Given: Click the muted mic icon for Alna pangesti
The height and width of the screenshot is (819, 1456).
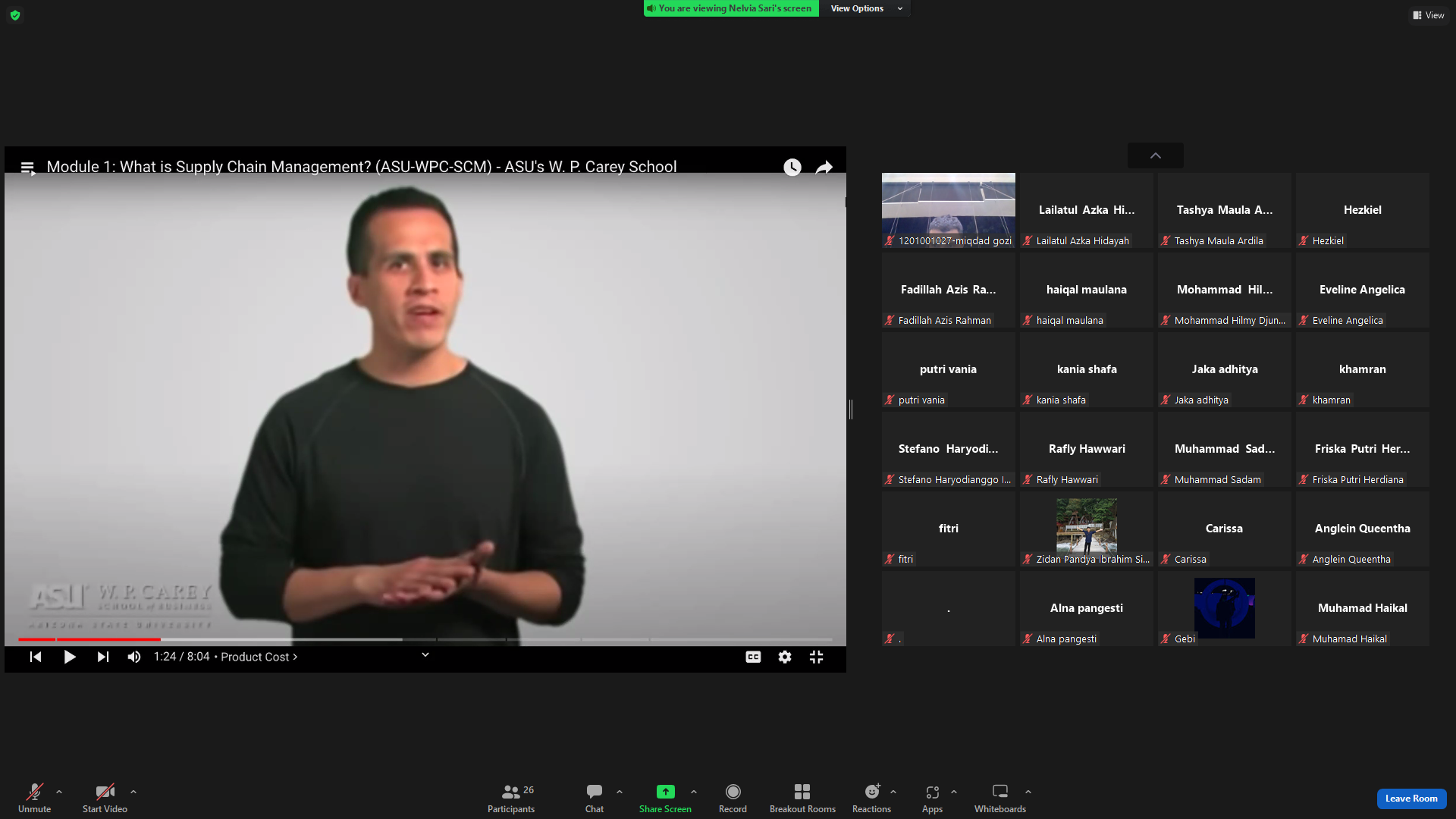Looking at the screenshot, I should coord(1028,639).
